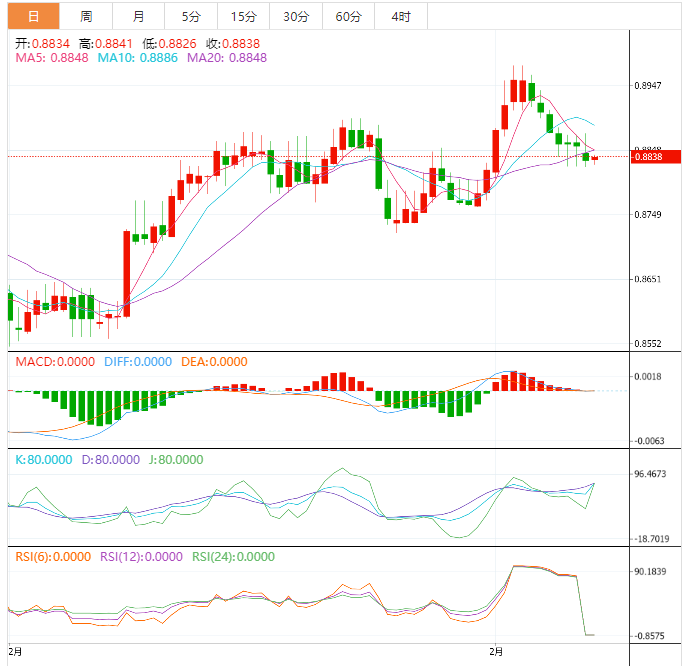The image size is (684, 666).
Task: Click the red 0.8838 current price tag
Action: 655,156
